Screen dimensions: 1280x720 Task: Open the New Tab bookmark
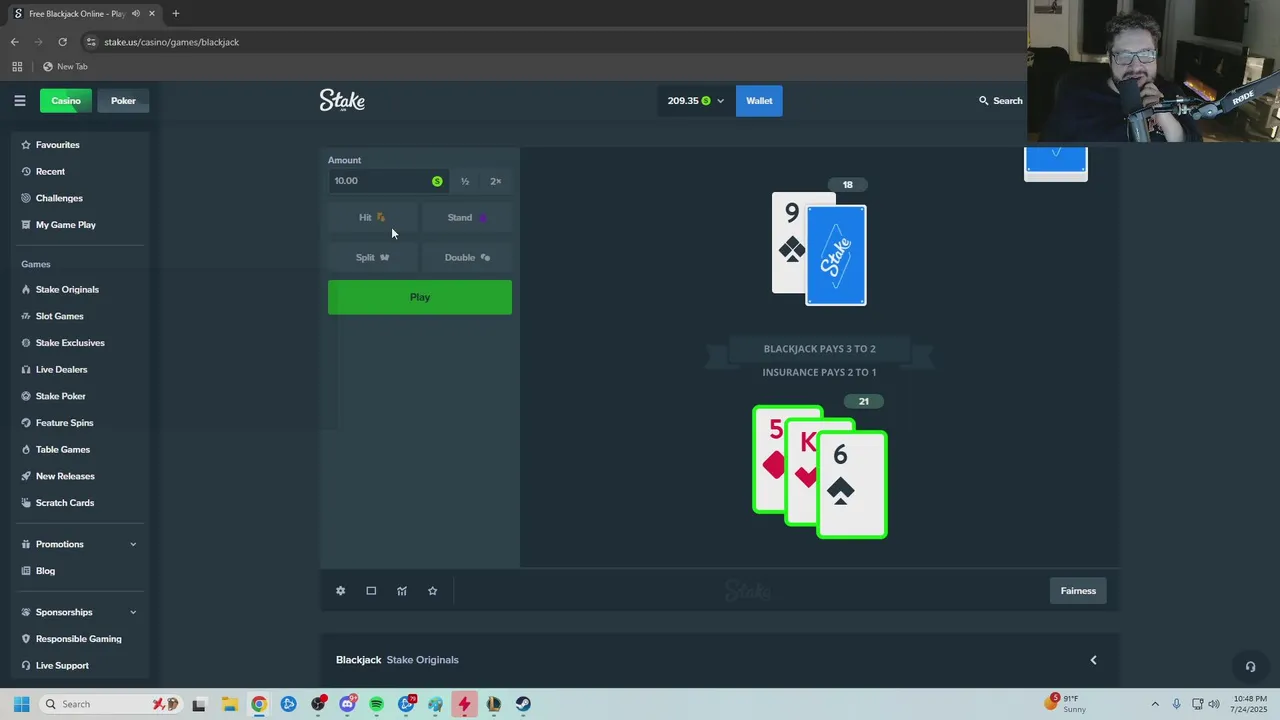click(65, 66)
